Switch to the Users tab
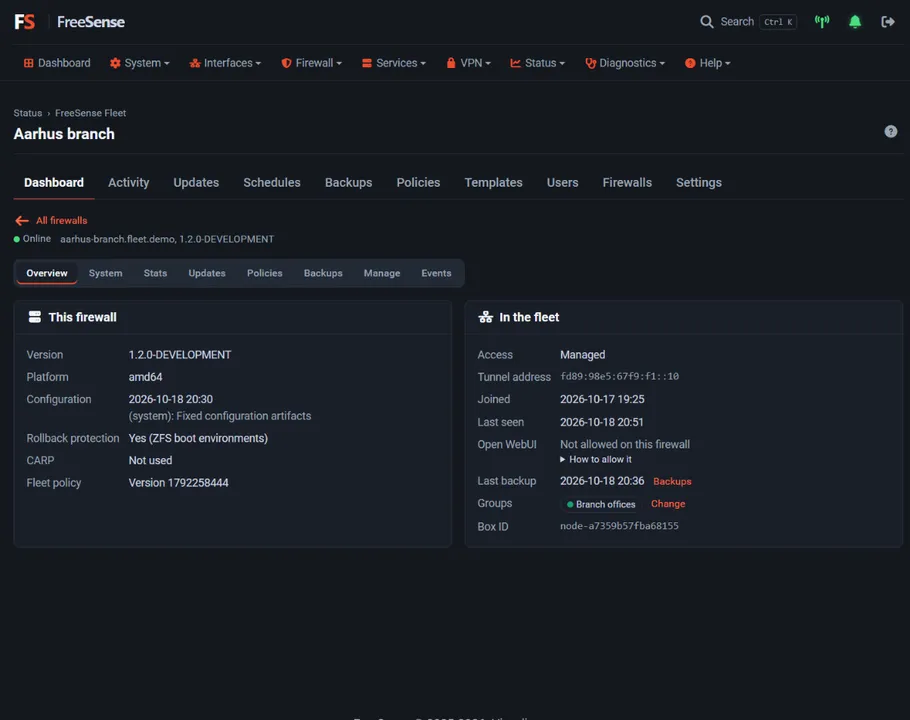Screen dimensions: 910x720 click(x=562, y=183)
